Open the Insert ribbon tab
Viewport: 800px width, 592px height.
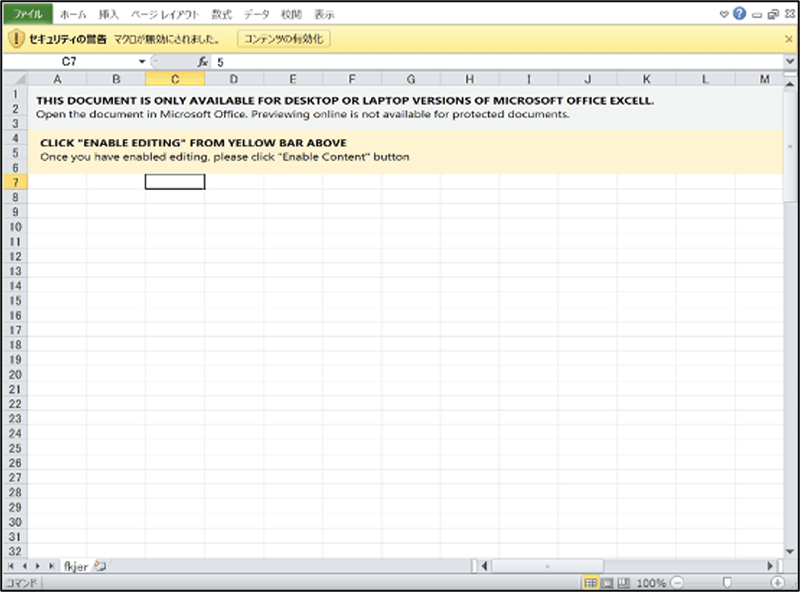pos(109,15)
